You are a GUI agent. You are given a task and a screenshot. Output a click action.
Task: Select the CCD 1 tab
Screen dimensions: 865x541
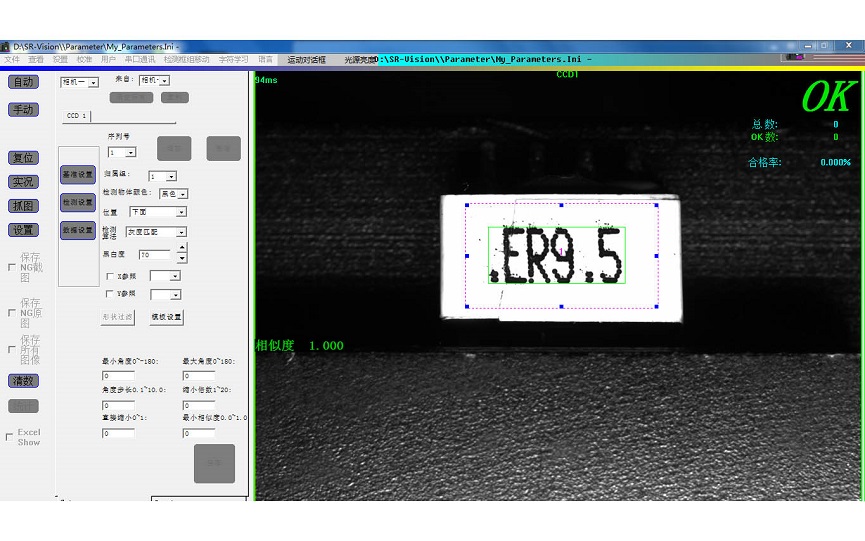point(77,116)
